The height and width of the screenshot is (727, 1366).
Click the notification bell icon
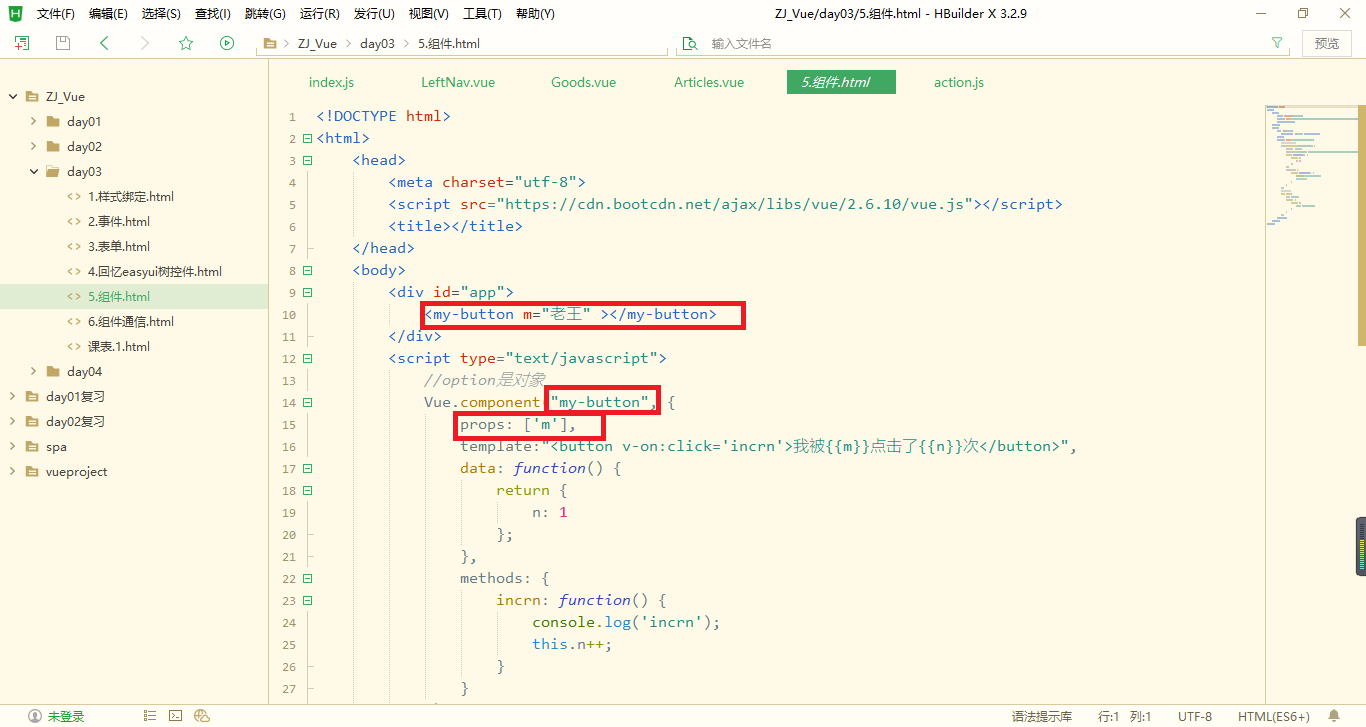click(1334, 716)
